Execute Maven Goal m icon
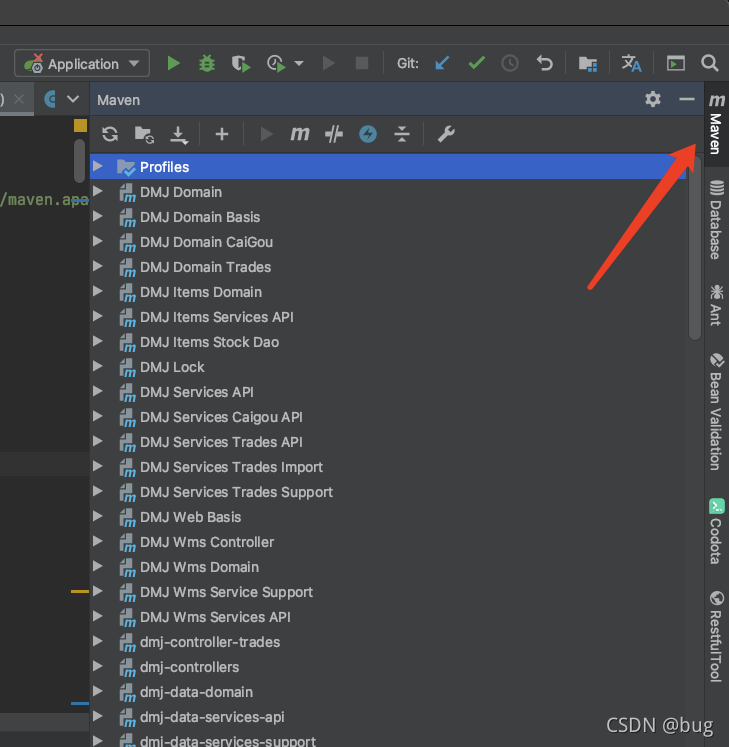Viewport: 729px width, 747px height. coord(300,134)
